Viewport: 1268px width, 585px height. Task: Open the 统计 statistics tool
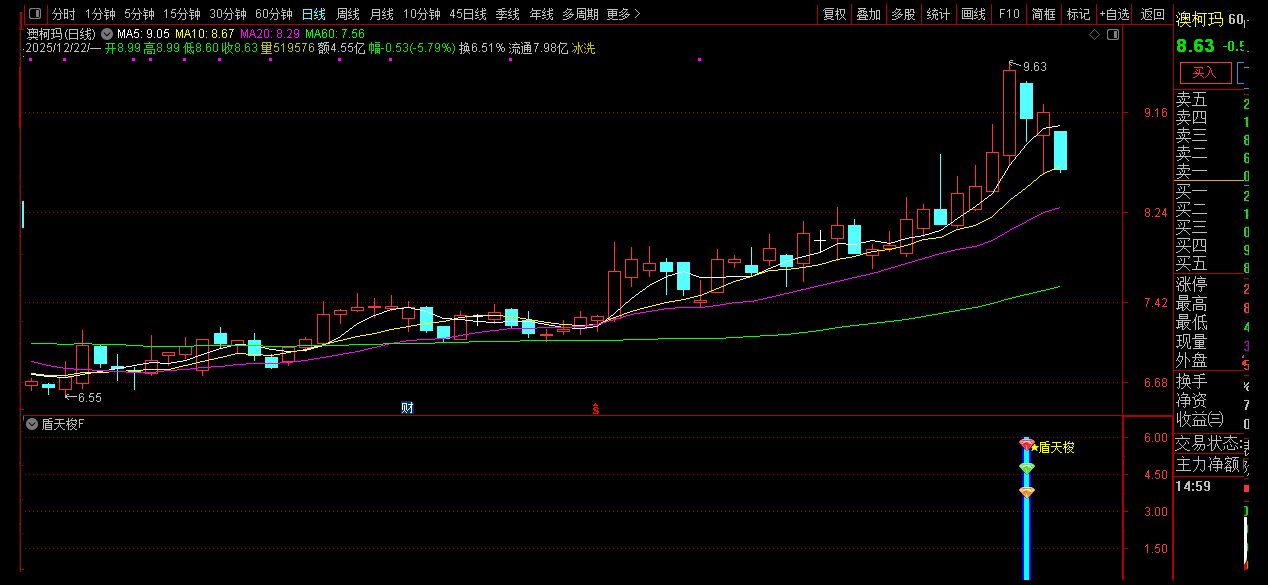click(x=938, y=14)
